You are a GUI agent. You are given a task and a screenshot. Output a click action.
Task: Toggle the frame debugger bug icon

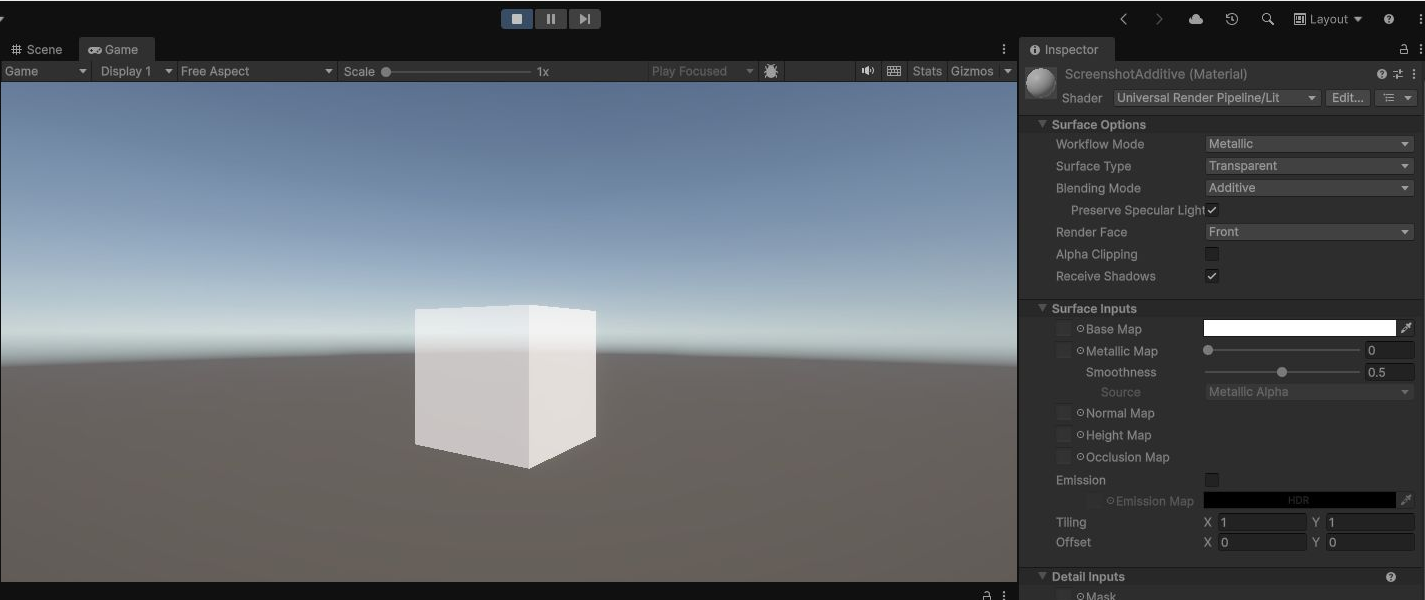click(771, 71)
